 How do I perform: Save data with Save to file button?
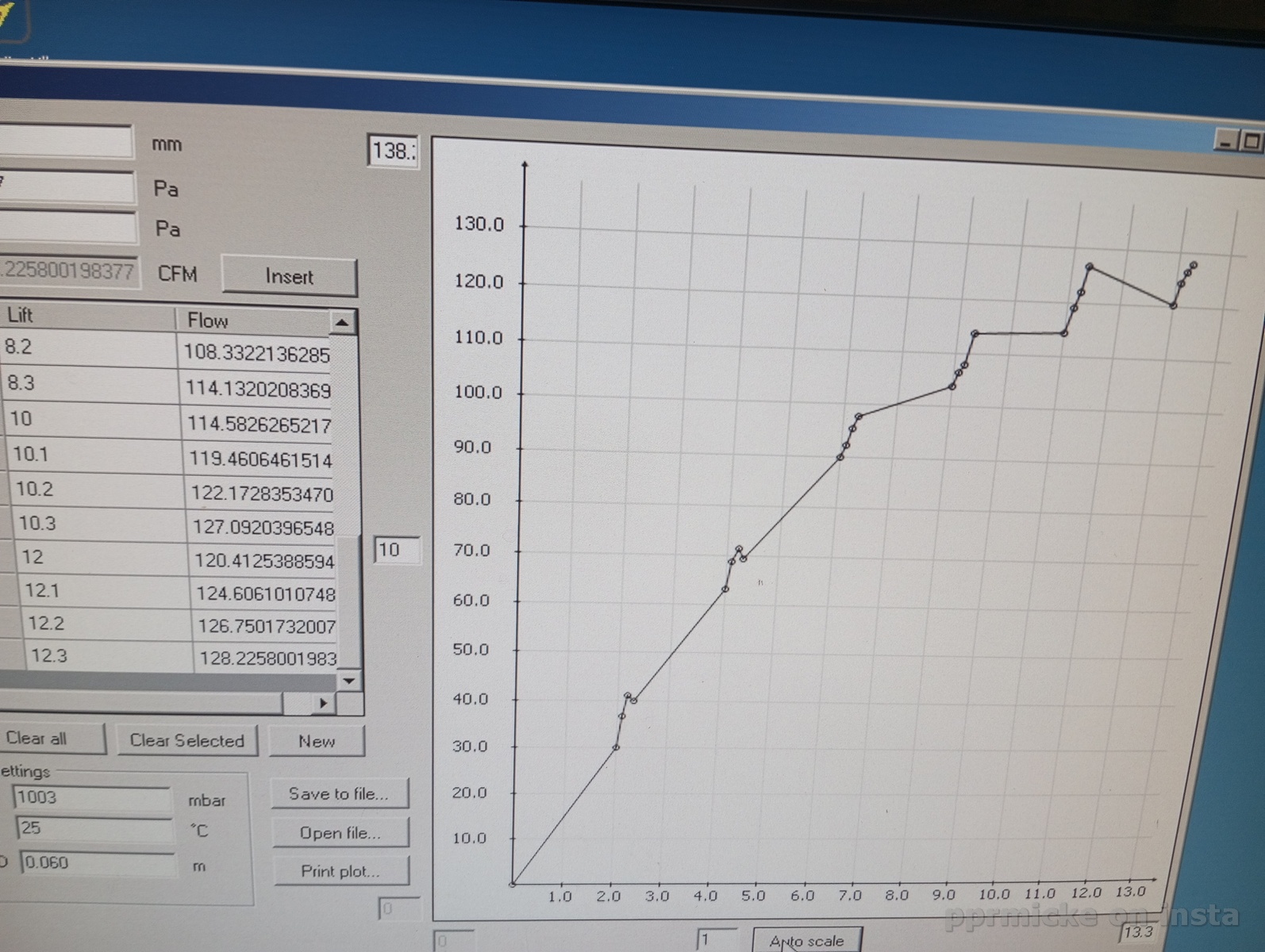(x=339, y=793)
